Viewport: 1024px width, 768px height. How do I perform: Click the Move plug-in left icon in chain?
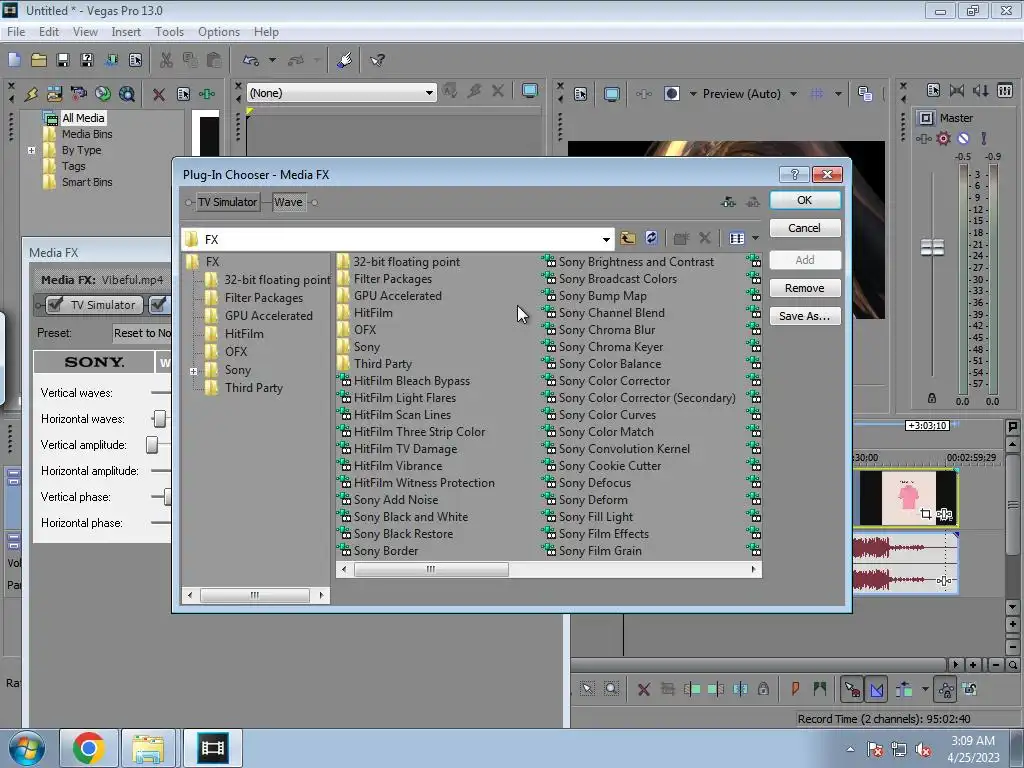pos(728,202)
